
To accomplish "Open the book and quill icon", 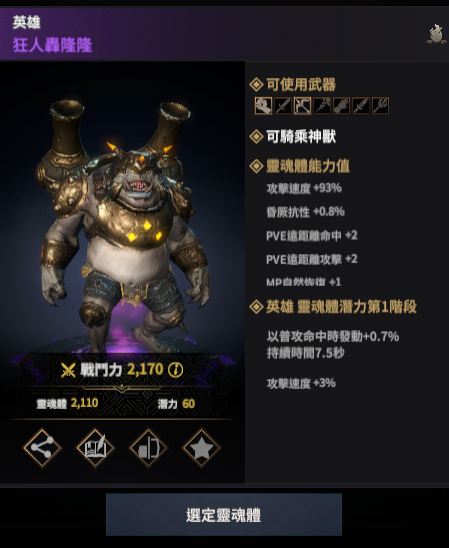I will click(95, 448).
